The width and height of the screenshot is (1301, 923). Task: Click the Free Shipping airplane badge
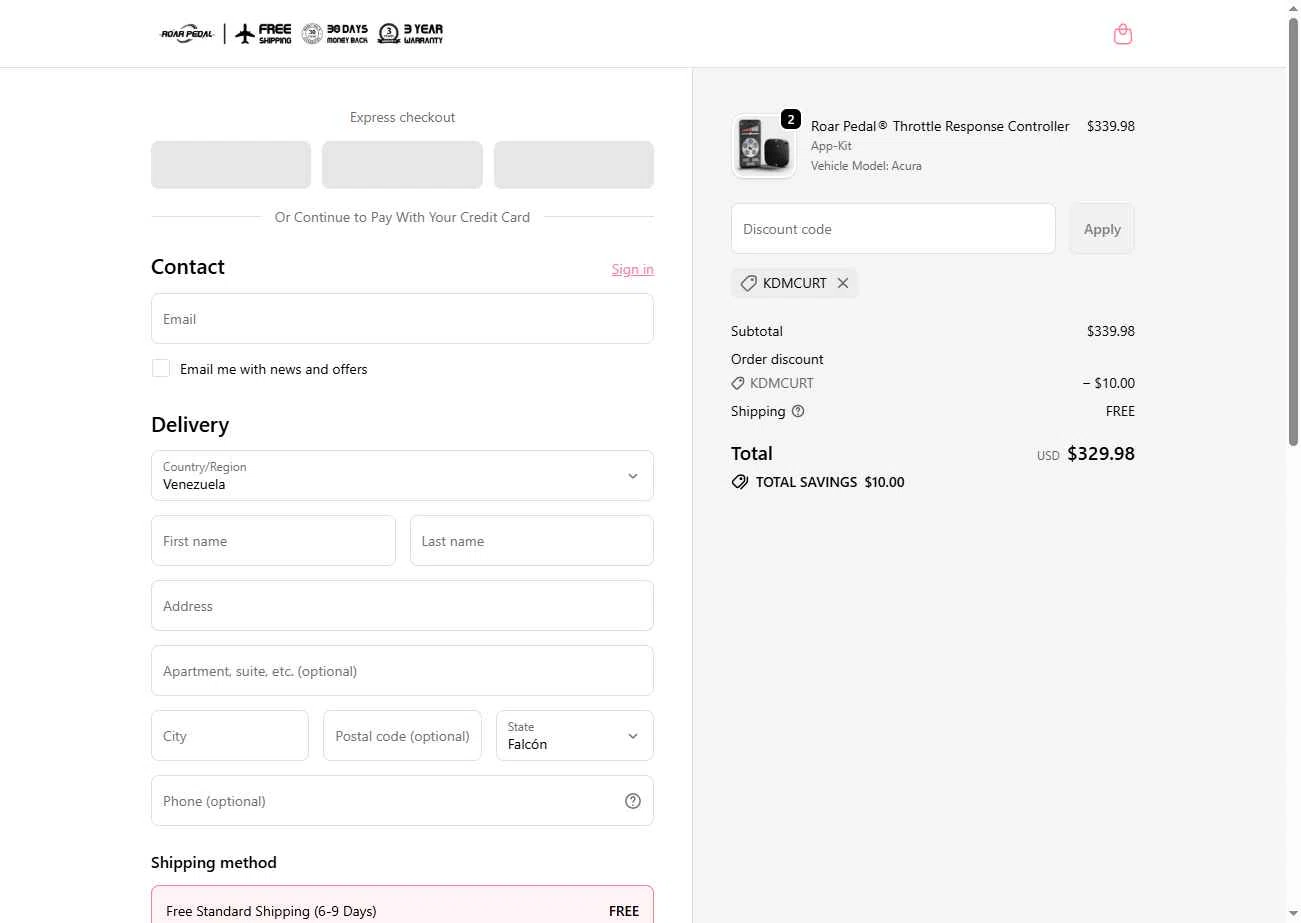pyautogui.click(x=263, y=34)
